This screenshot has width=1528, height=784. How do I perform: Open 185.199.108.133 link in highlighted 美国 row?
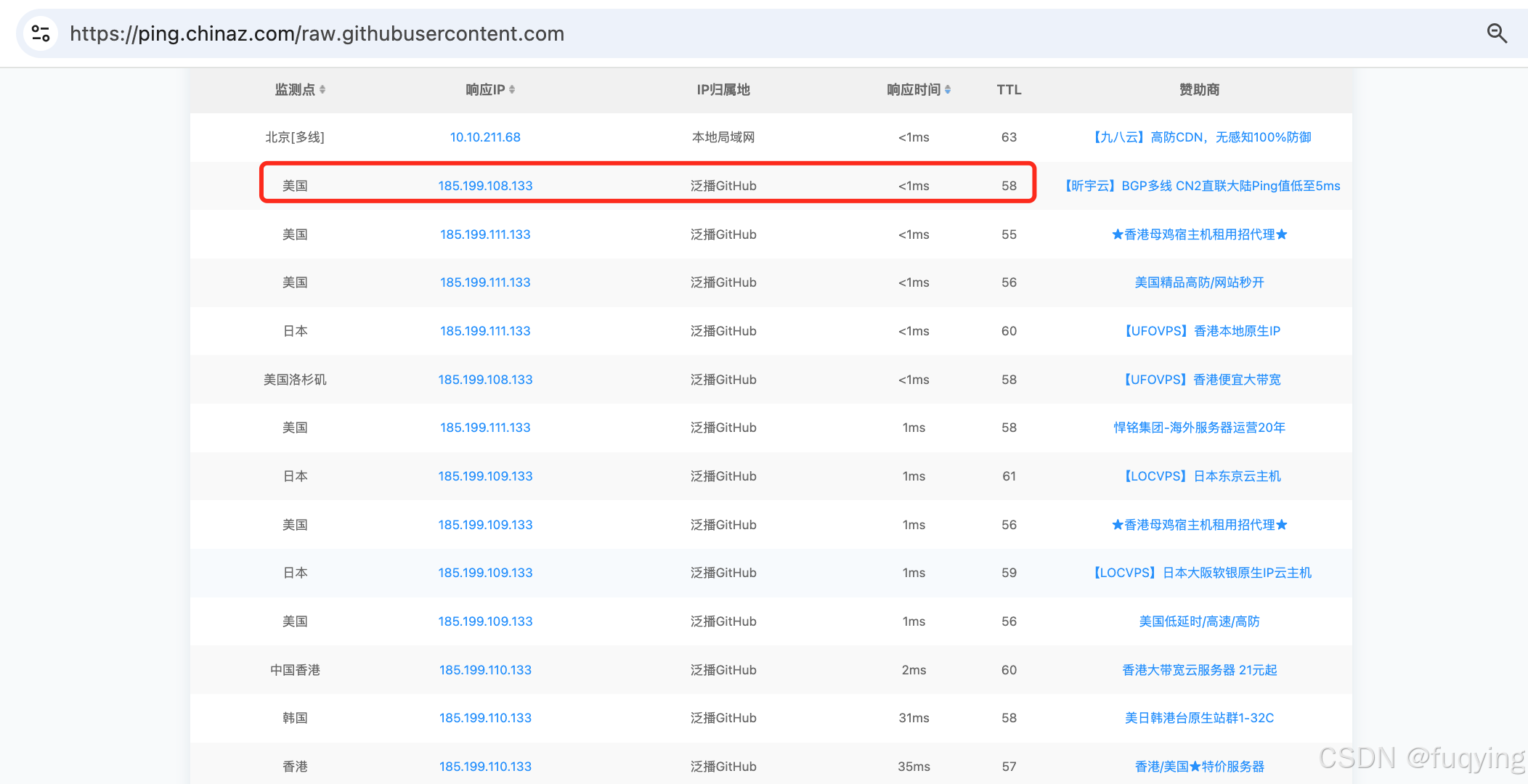point(485,186)
